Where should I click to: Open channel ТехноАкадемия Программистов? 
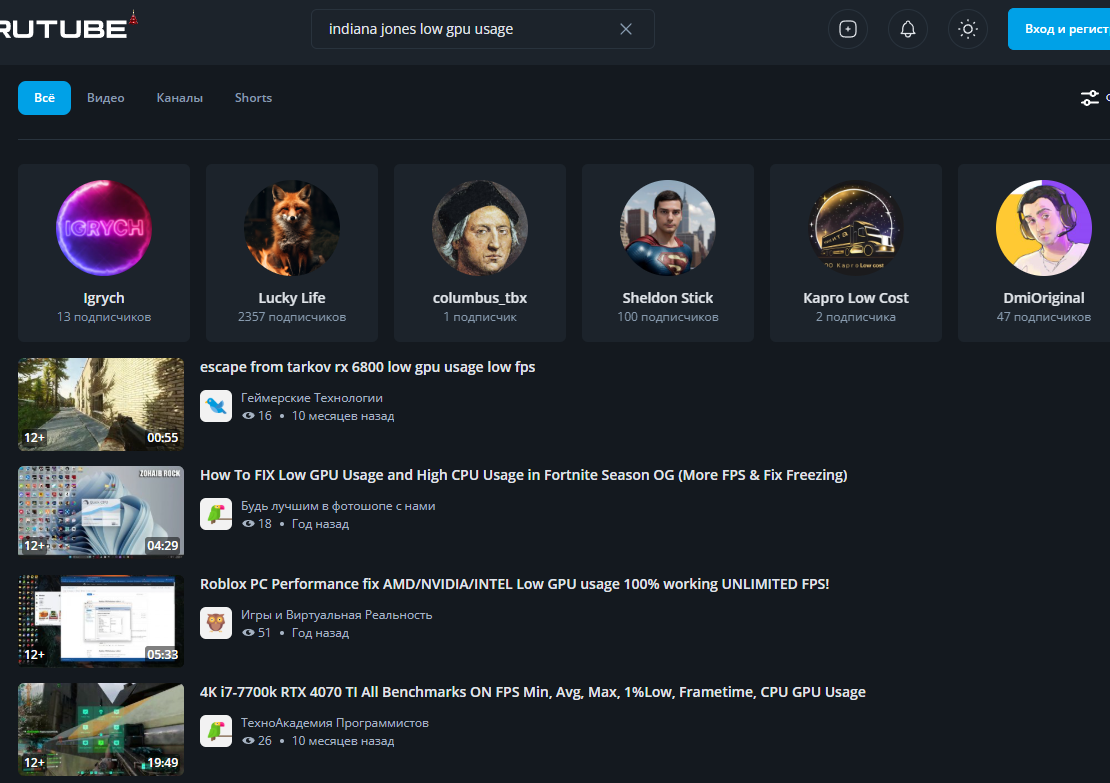[x=335, y=723]
